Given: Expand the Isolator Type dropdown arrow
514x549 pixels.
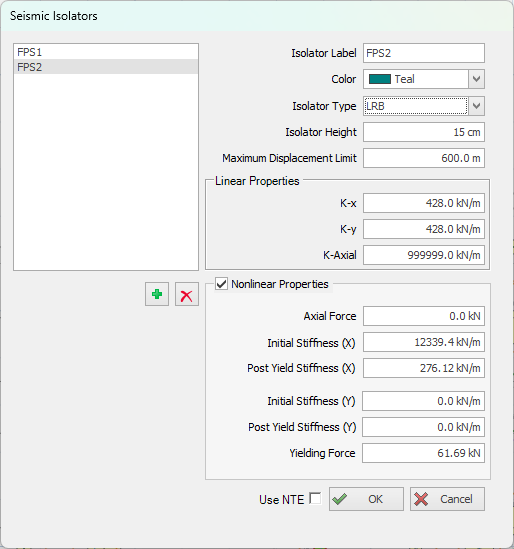Looking at the screenshot, I should [x=477, y=106].
